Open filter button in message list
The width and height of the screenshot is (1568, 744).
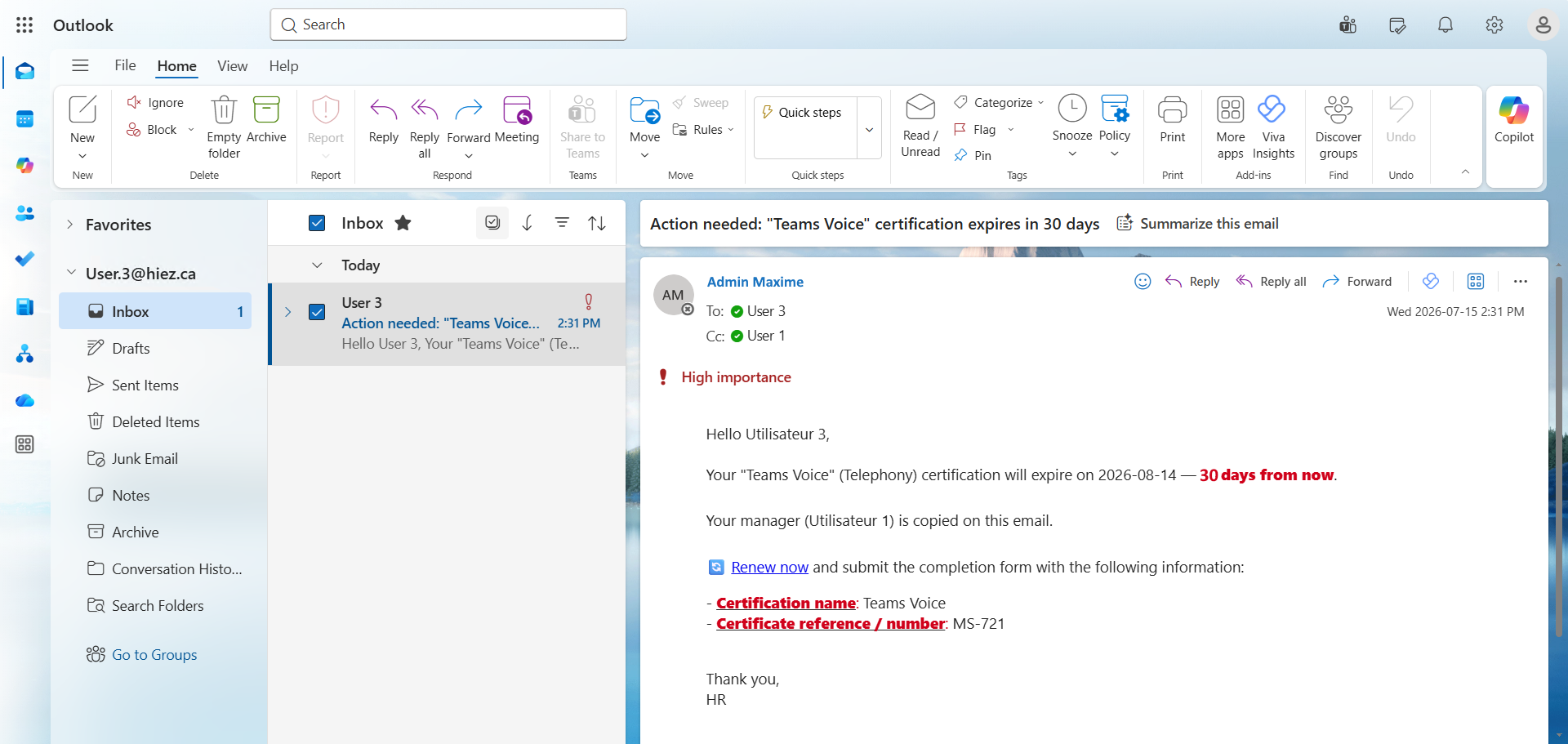point(562,223)
